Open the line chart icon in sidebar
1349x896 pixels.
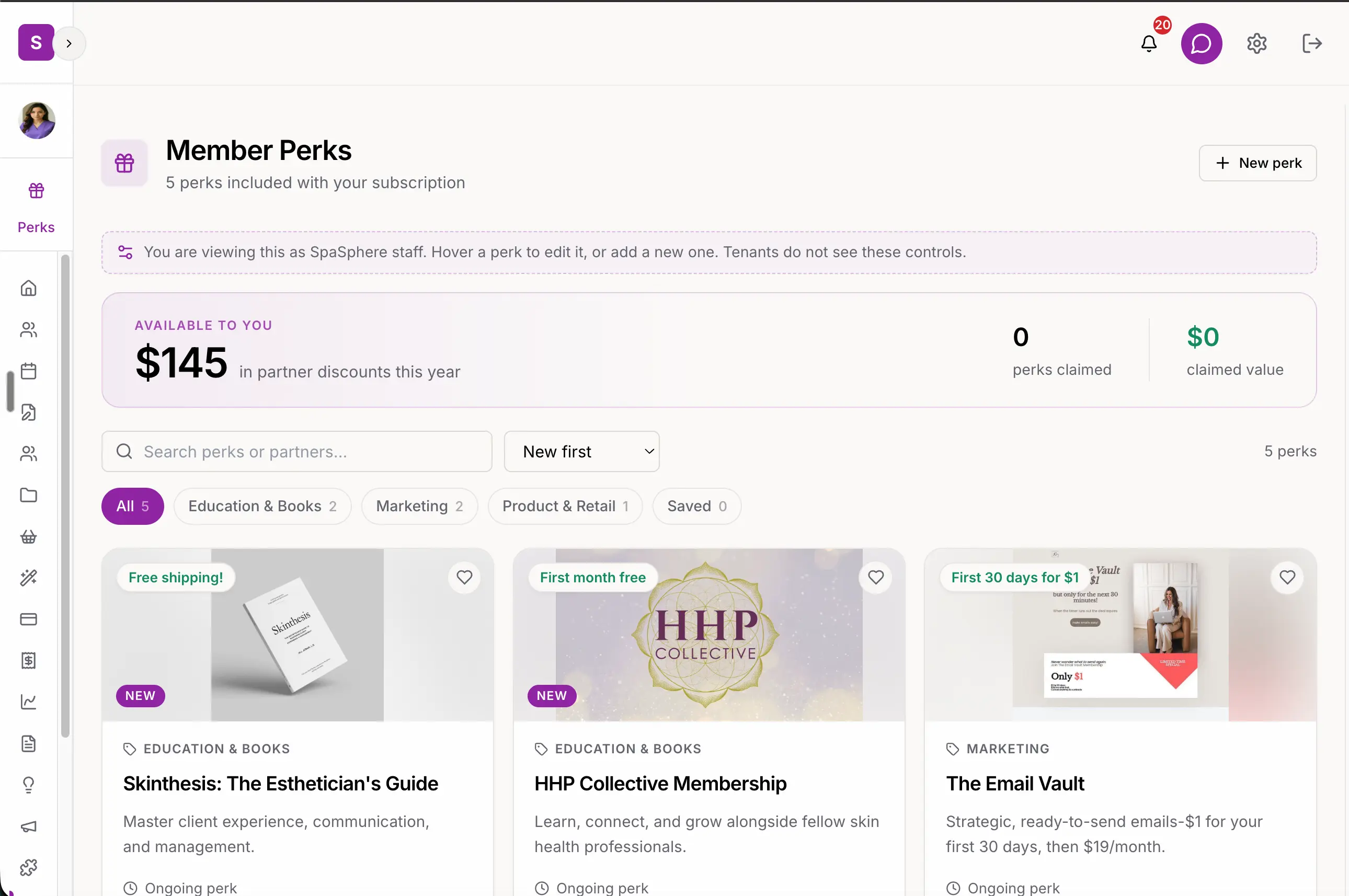pos(29,702)
